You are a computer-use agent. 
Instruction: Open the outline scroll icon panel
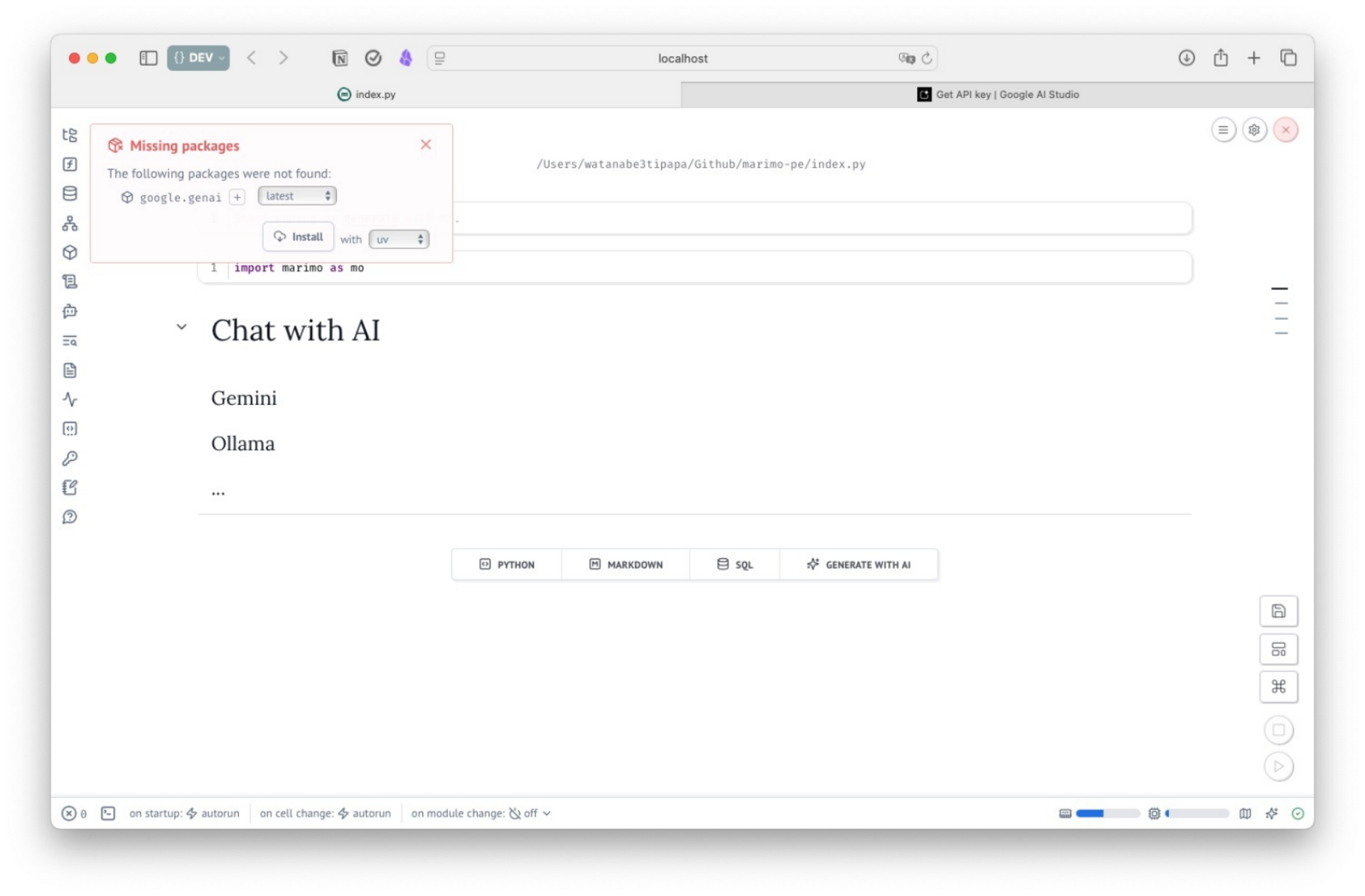point(70,281)
